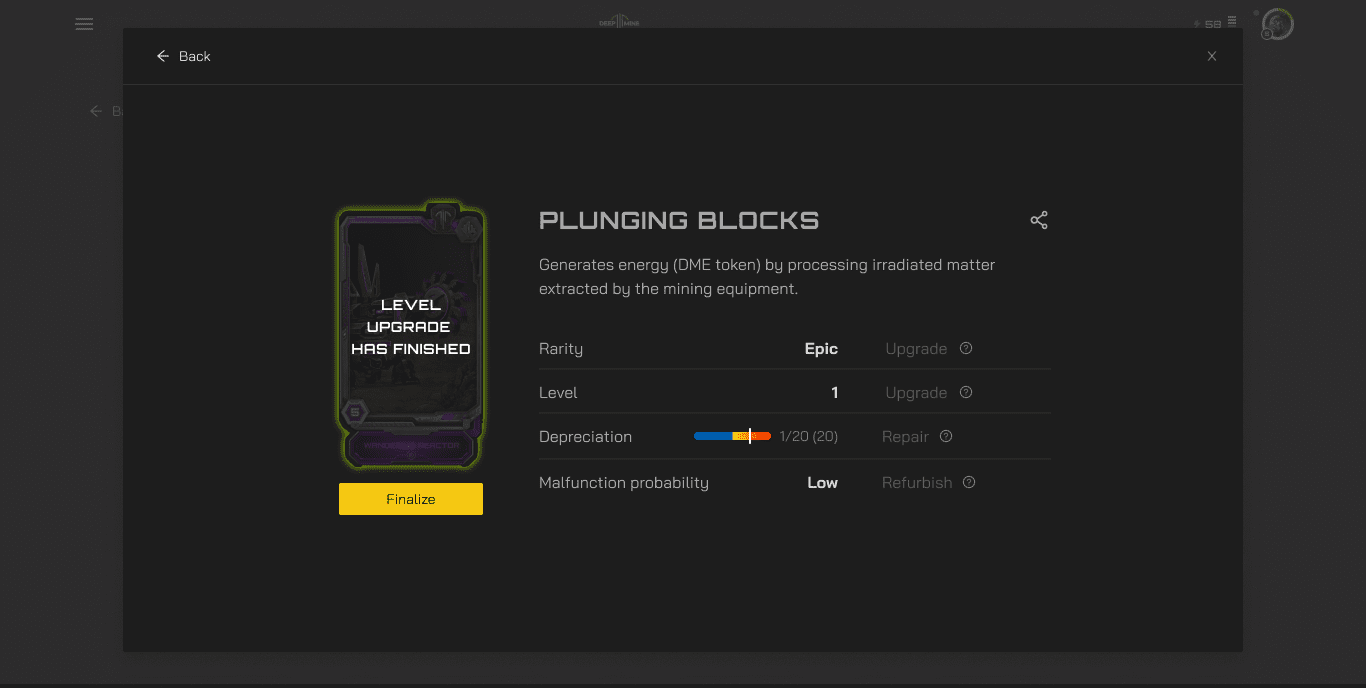1366x688 pixels.
Task: Click Upgrade in the Rarity row
Action: [x=916, y=349]
